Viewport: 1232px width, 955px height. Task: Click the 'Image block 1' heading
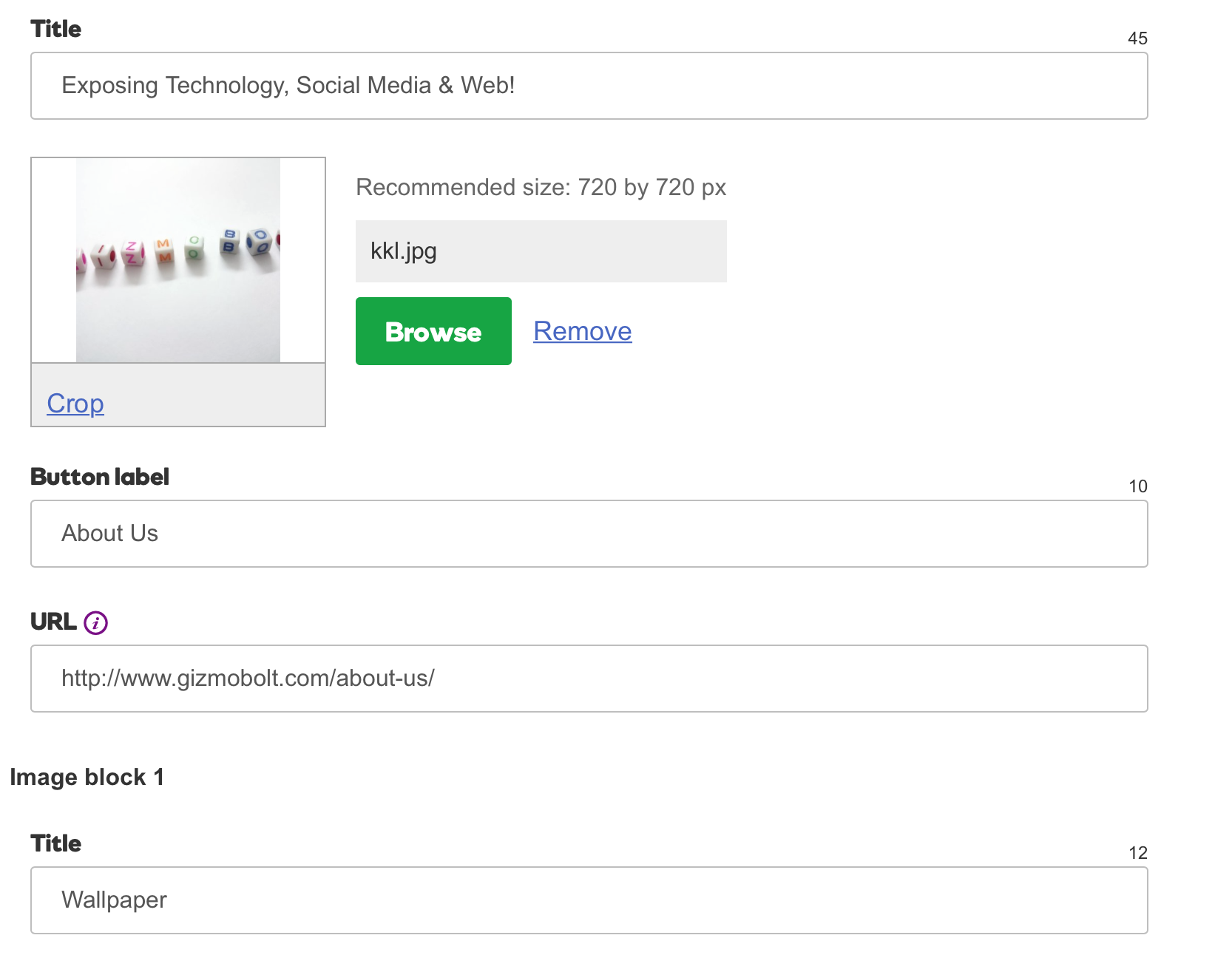(x=87, y=778)
